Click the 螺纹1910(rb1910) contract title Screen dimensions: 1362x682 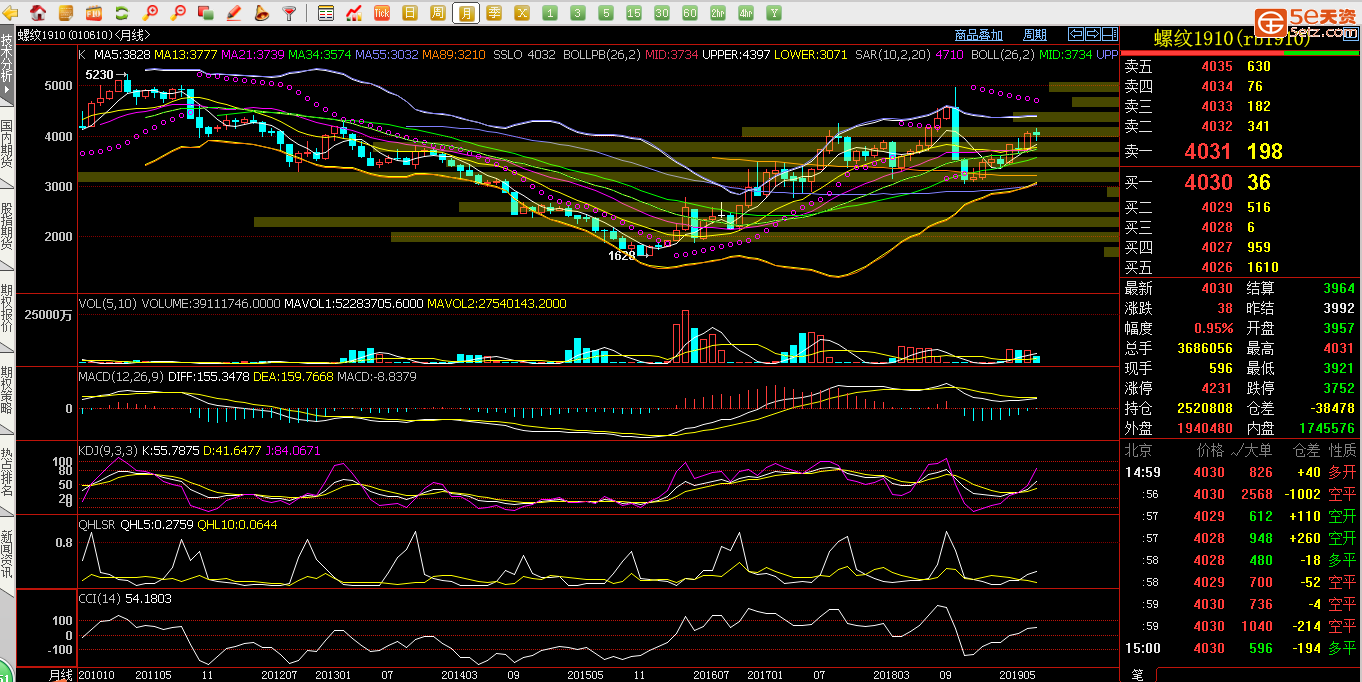(x=1231, y=38)
